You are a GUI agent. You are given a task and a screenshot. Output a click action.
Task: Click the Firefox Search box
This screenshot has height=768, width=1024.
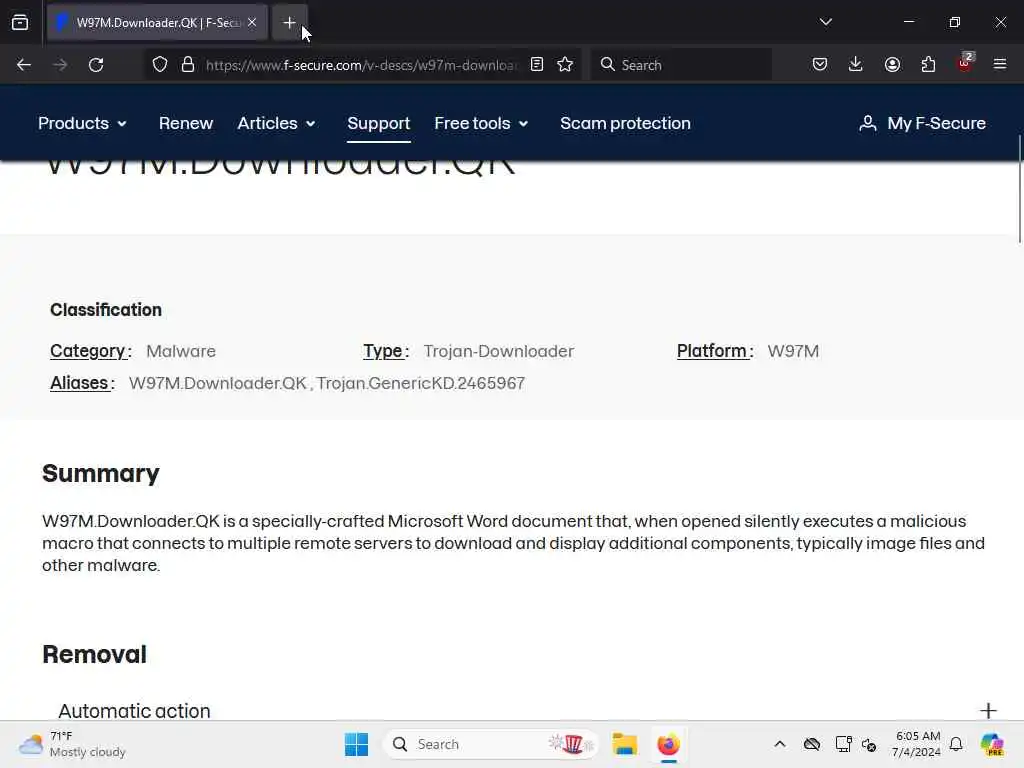681,65
